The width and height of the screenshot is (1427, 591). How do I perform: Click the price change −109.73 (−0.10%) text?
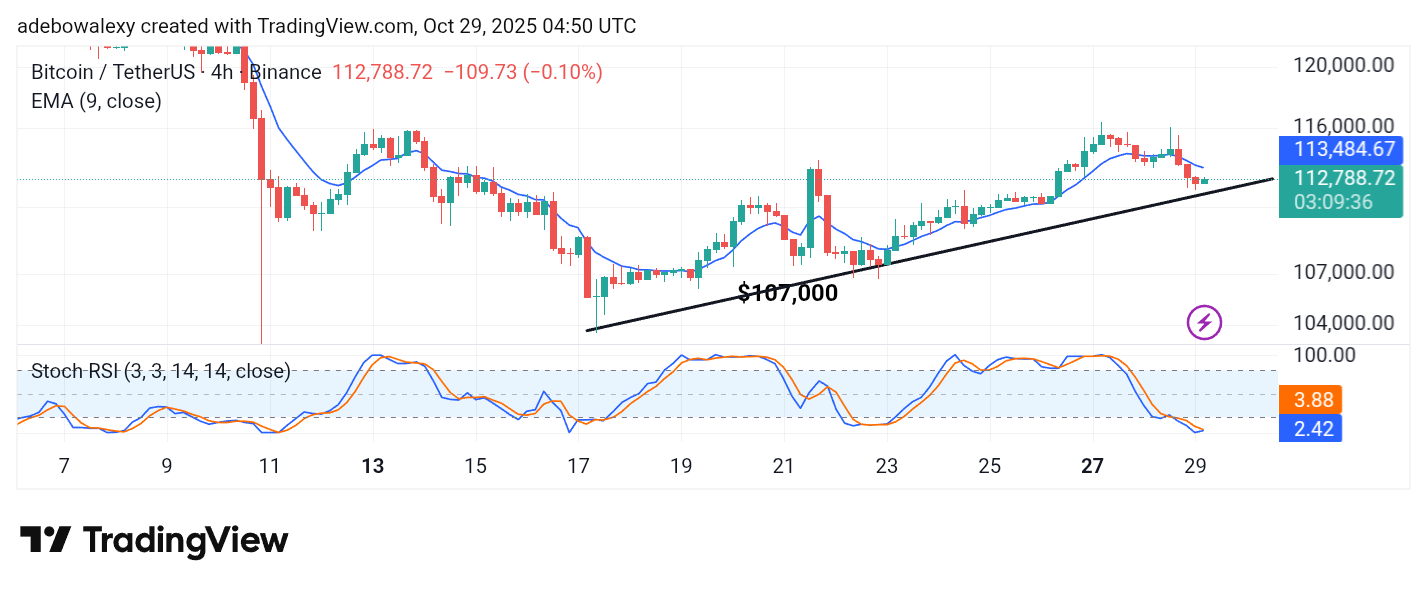coord(523,72)
